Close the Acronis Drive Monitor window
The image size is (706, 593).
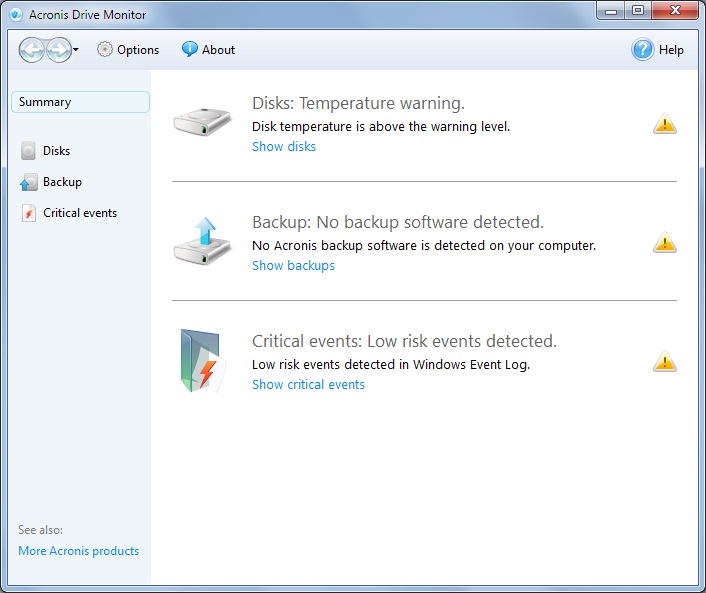pos(675,11)
